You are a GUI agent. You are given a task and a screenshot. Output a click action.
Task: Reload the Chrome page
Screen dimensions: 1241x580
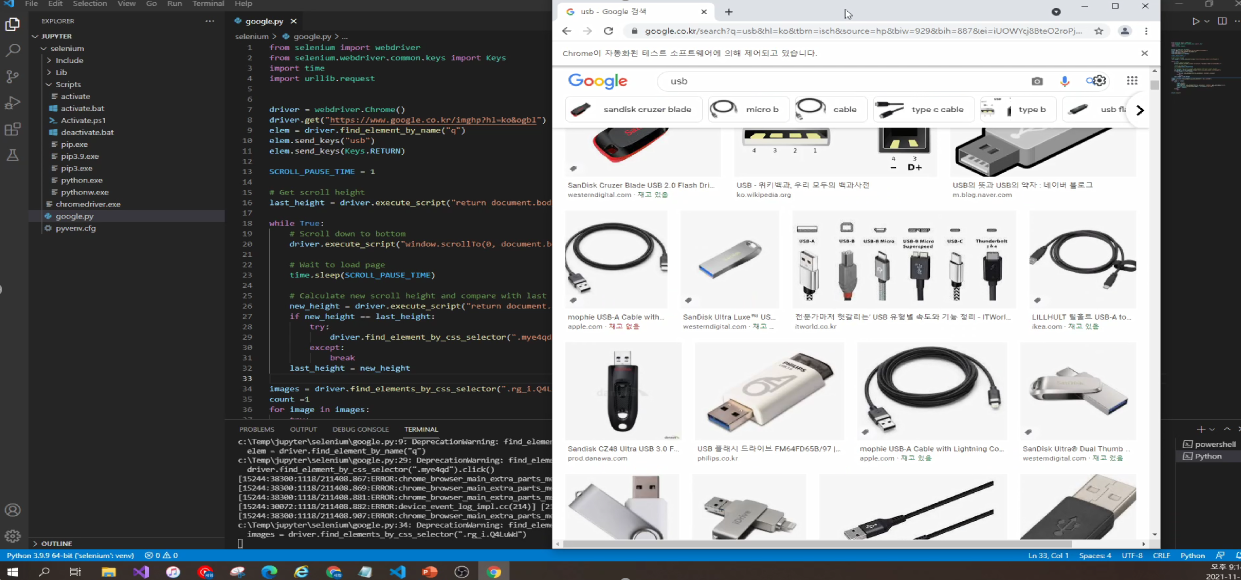click(x=608, y=31)
